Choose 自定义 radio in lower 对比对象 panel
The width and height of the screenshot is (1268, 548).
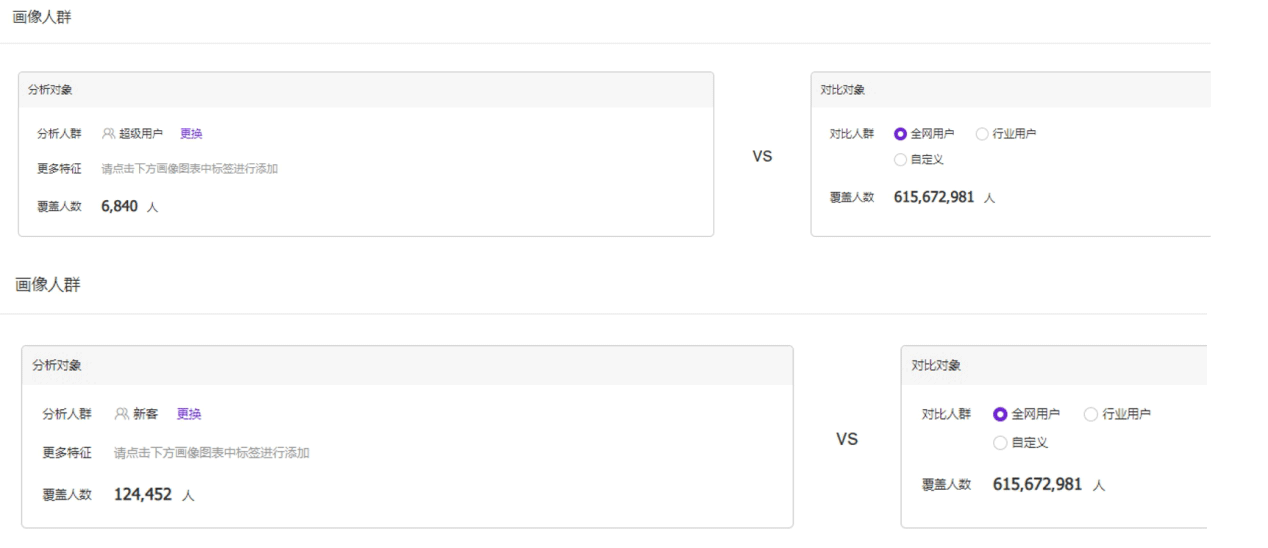tap(1000, 442)
